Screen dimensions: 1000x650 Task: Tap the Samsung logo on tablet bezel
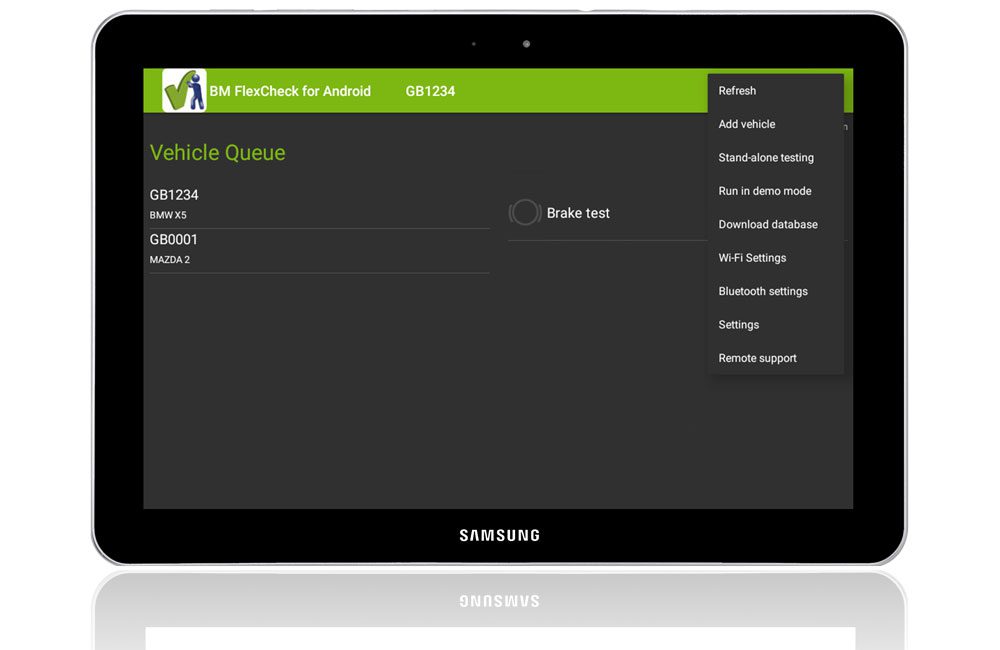[499, 536]
